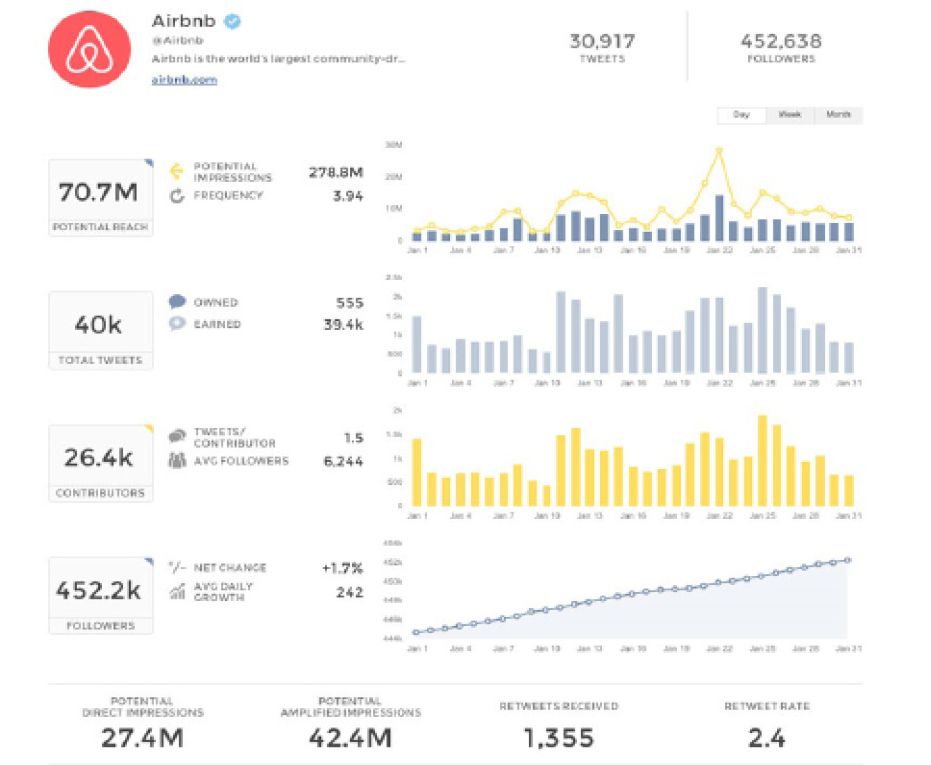
Task: Click the Potential Impressions value 278.8M
Action: [x=335, y=172]
